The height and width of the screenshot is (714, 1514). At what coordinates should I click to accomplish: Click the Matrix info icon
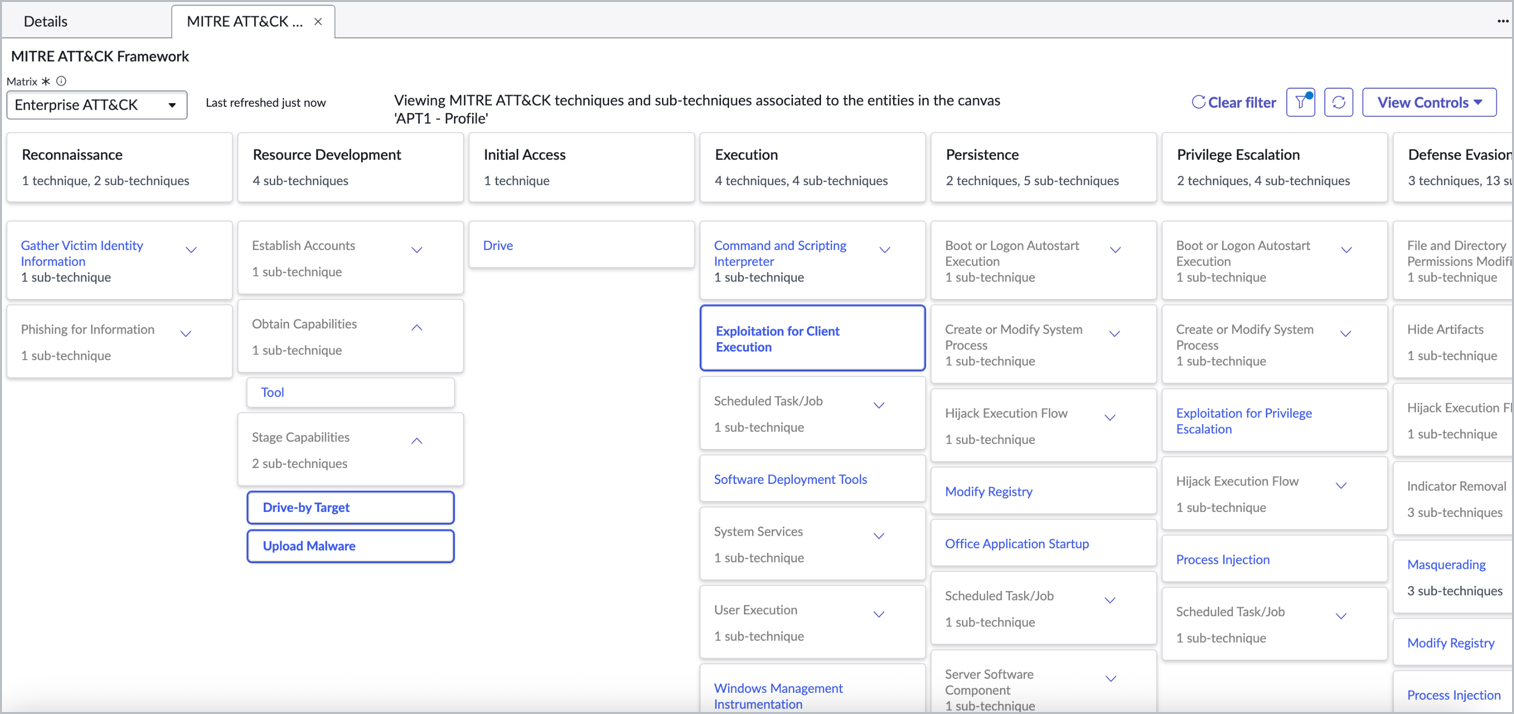pos(61,81)
